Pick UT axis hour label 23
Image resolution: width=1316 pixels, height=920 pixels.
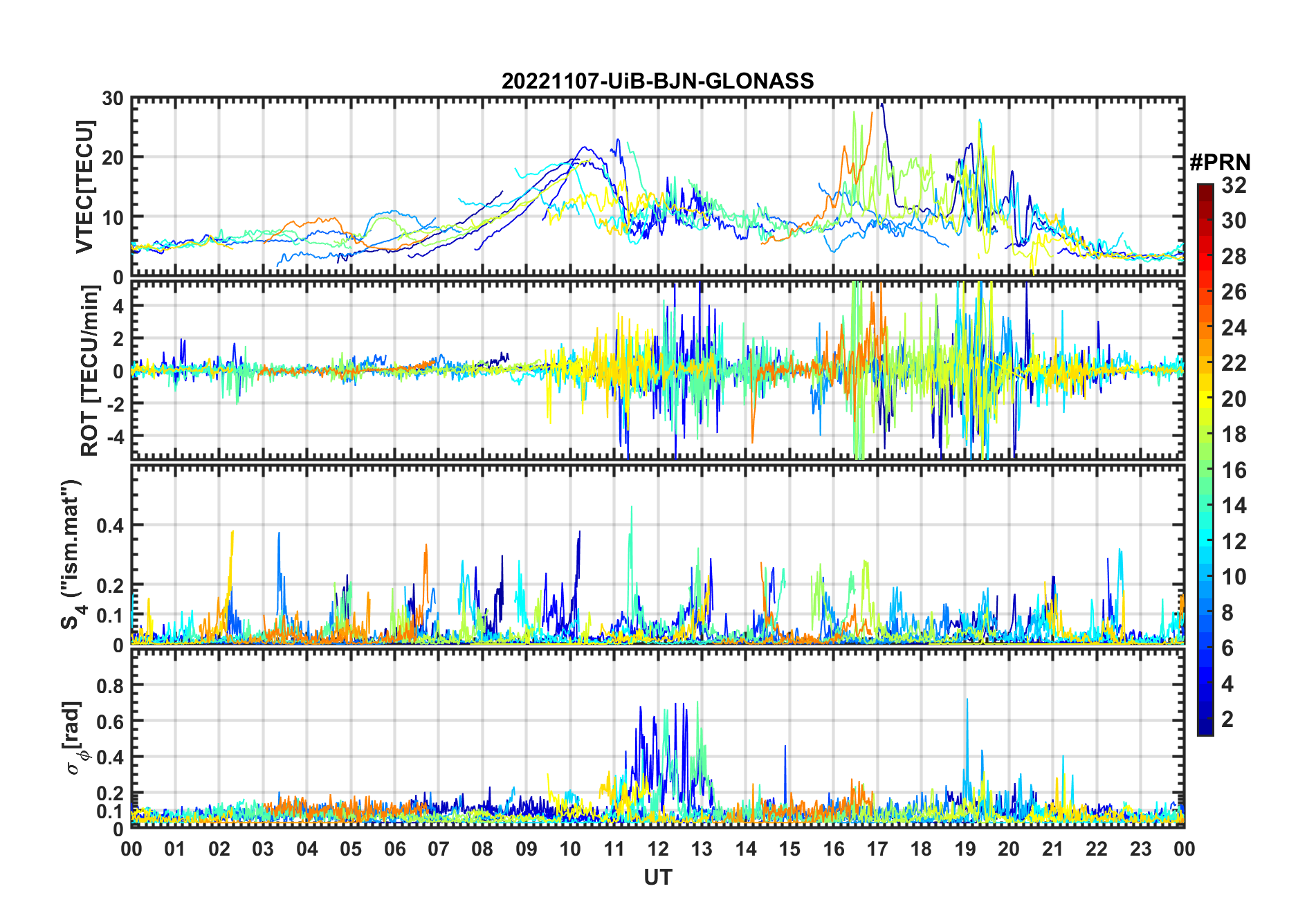(1141, 849)
